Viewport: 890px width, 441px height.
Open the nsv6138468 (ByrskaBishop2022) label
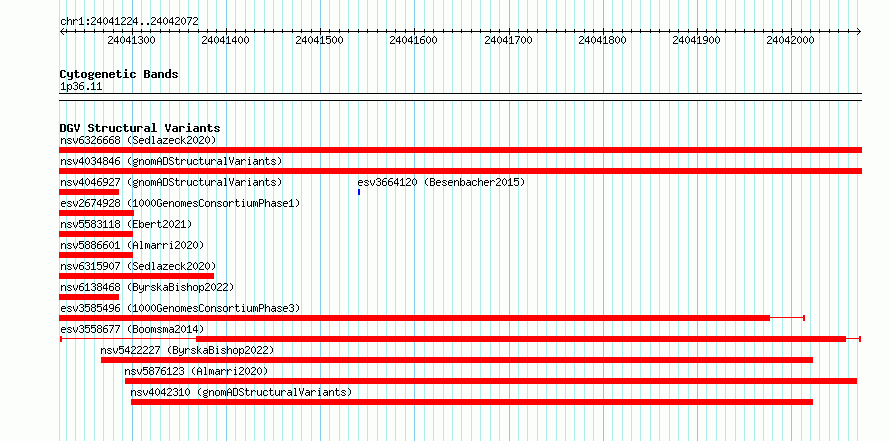click(x=147, y=287)
